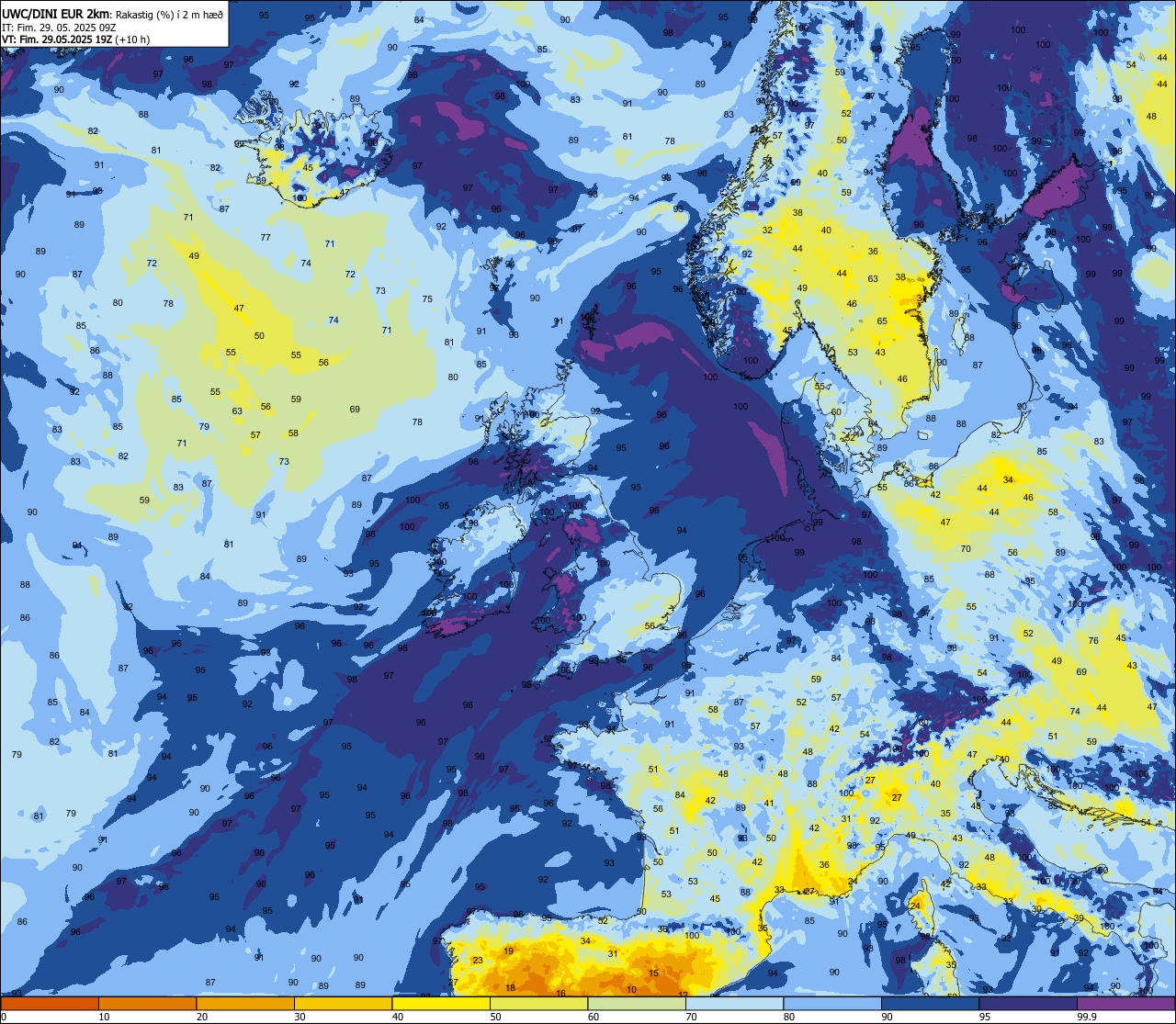The image size is (1176, 1024).
Task: Click the 0–10% dark orange legend swatch
Action: (x=50, y=1004)
